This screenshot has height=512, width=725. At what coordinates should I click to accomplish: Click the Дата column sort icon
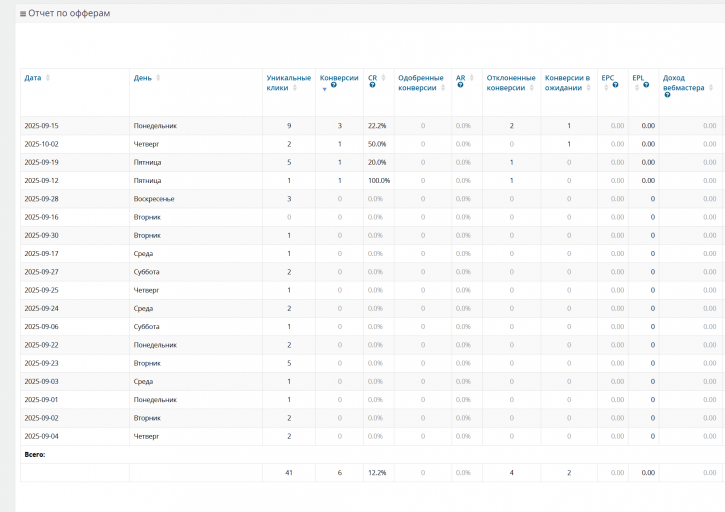[x=48, y=78]
